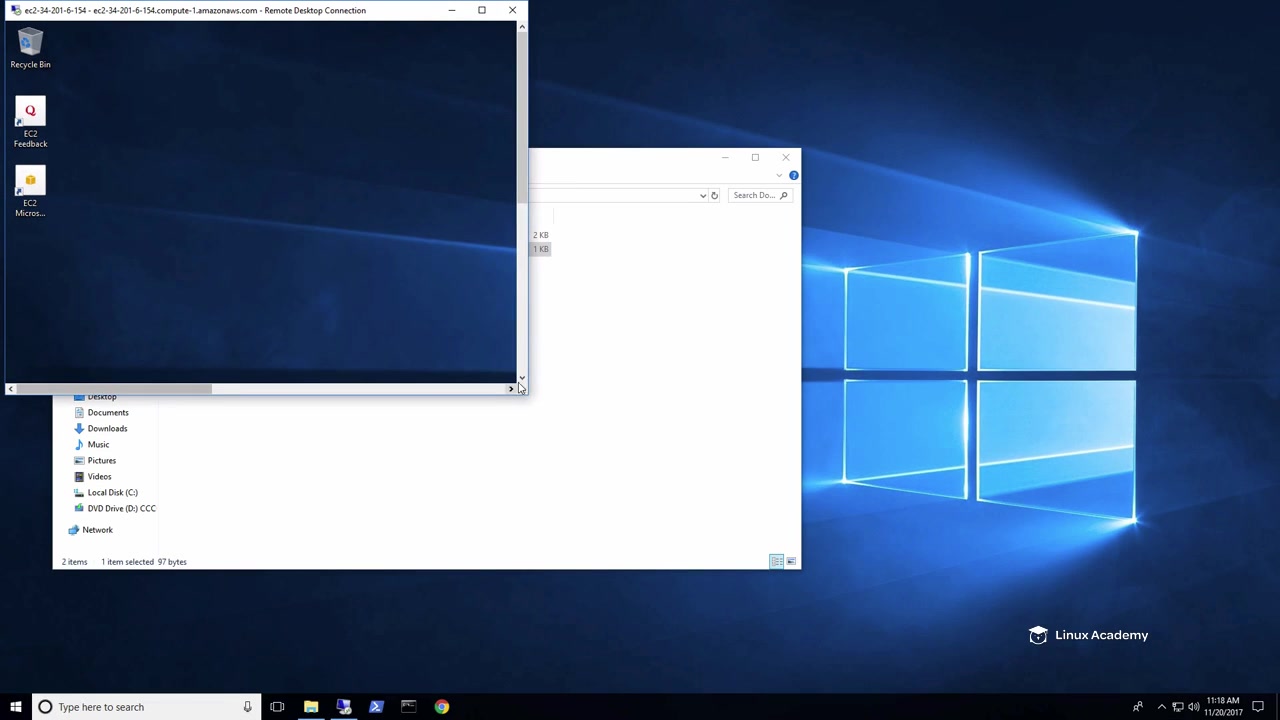The image size is (1280, 720).
Task: Switch to details view layout
Action: pyautogui.click(x=776, y=562)
